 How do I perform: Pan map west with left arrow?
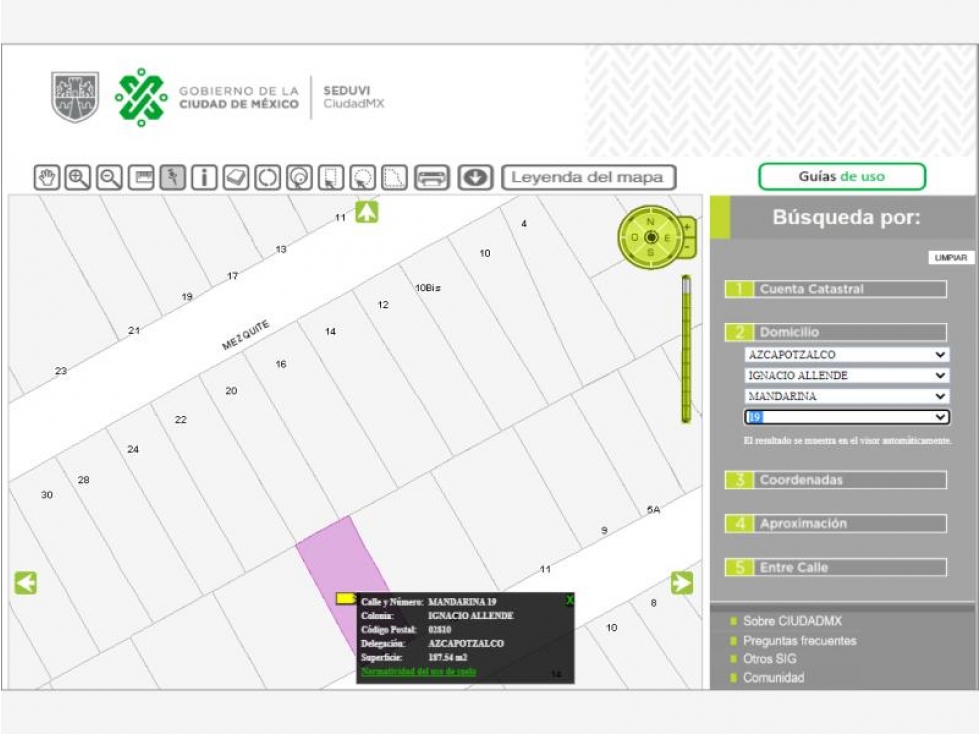(x=26, y=583)
